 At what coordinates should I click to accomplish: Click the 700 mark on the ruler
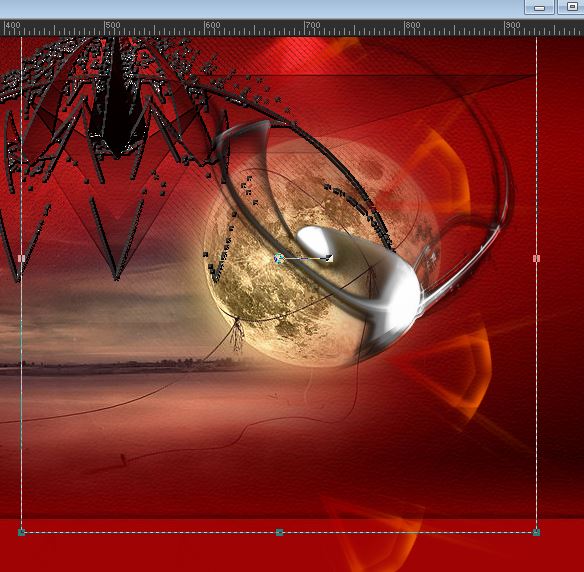[x=312, y=25]
